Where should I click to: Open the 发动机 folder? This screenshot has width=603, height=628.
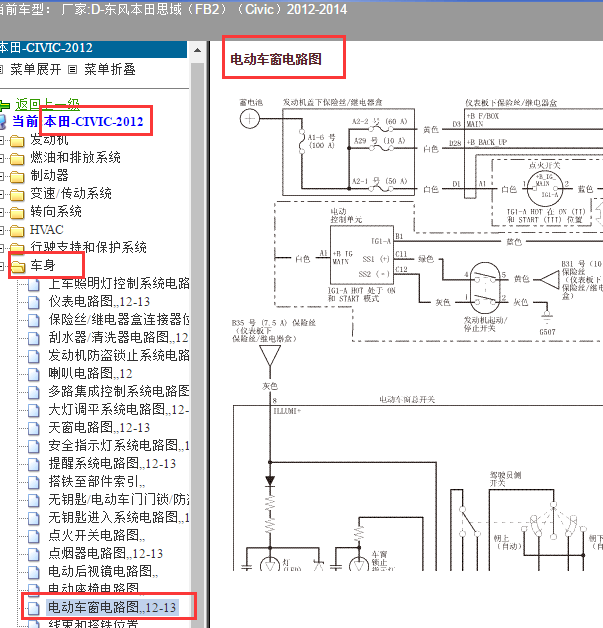pos(49,140)
